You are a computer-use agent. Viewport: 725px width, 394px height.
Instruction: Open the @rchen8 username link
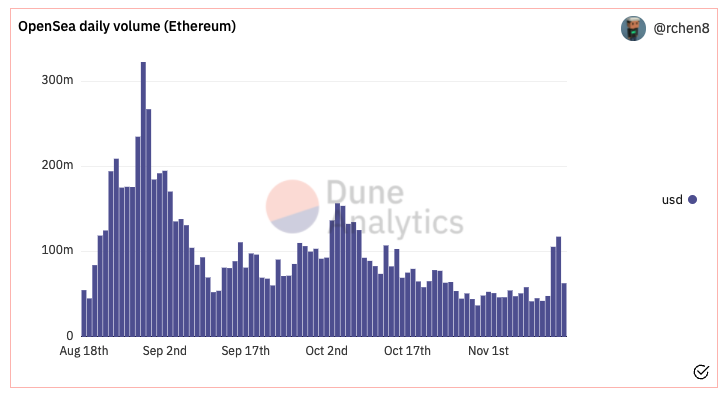click(681, 29)
